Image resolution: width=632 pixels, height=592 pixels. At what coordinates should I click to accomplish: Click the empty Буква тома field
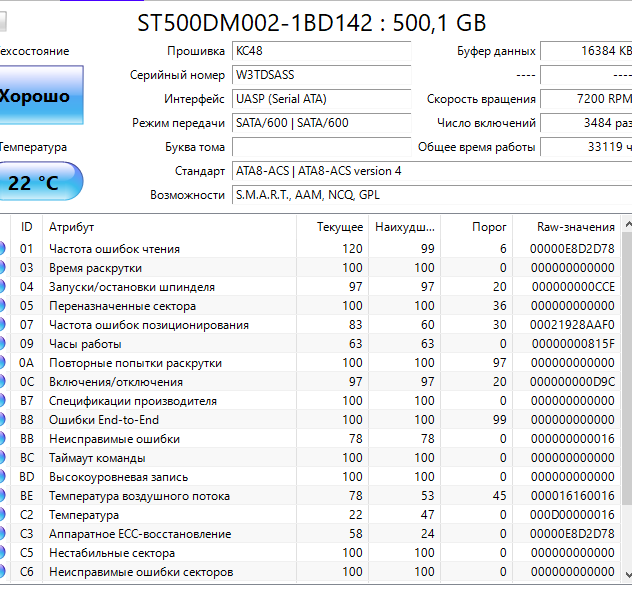tap(320, 147)
